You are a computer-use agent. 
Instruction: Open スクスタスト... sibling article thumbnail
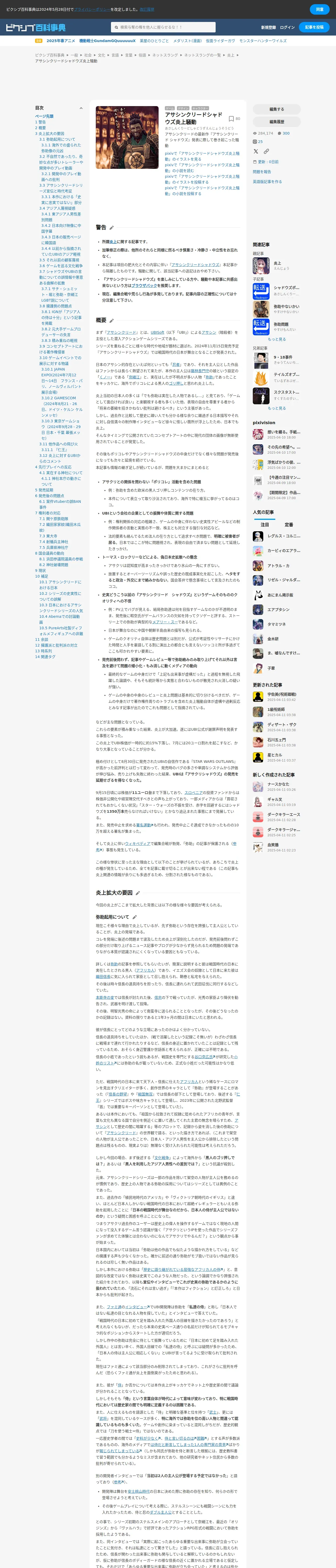click(x=261, y=395)
